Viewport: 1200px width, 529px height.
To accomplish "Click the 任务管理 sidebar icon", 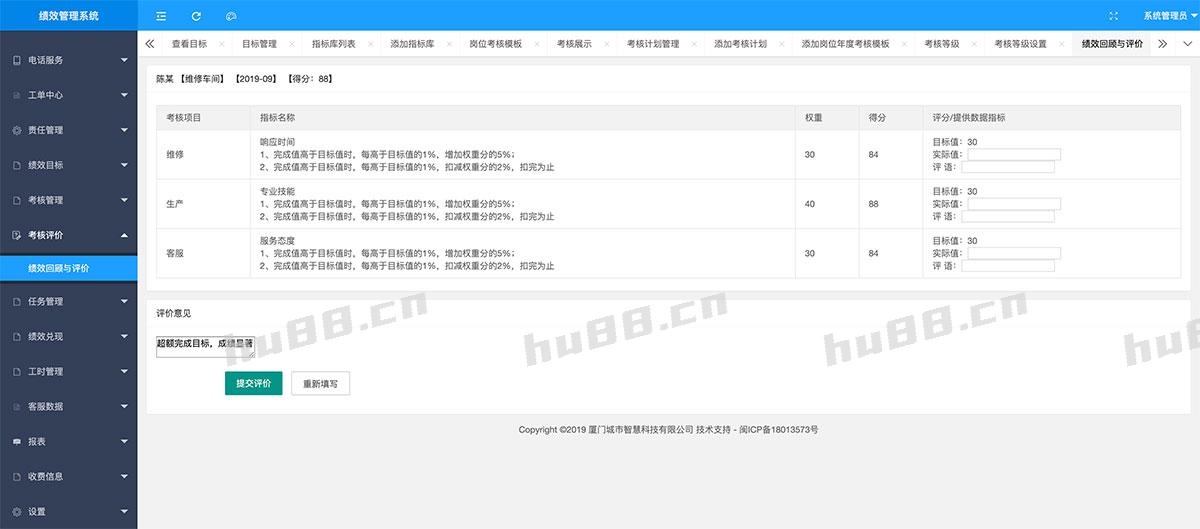I will [16, 301].
